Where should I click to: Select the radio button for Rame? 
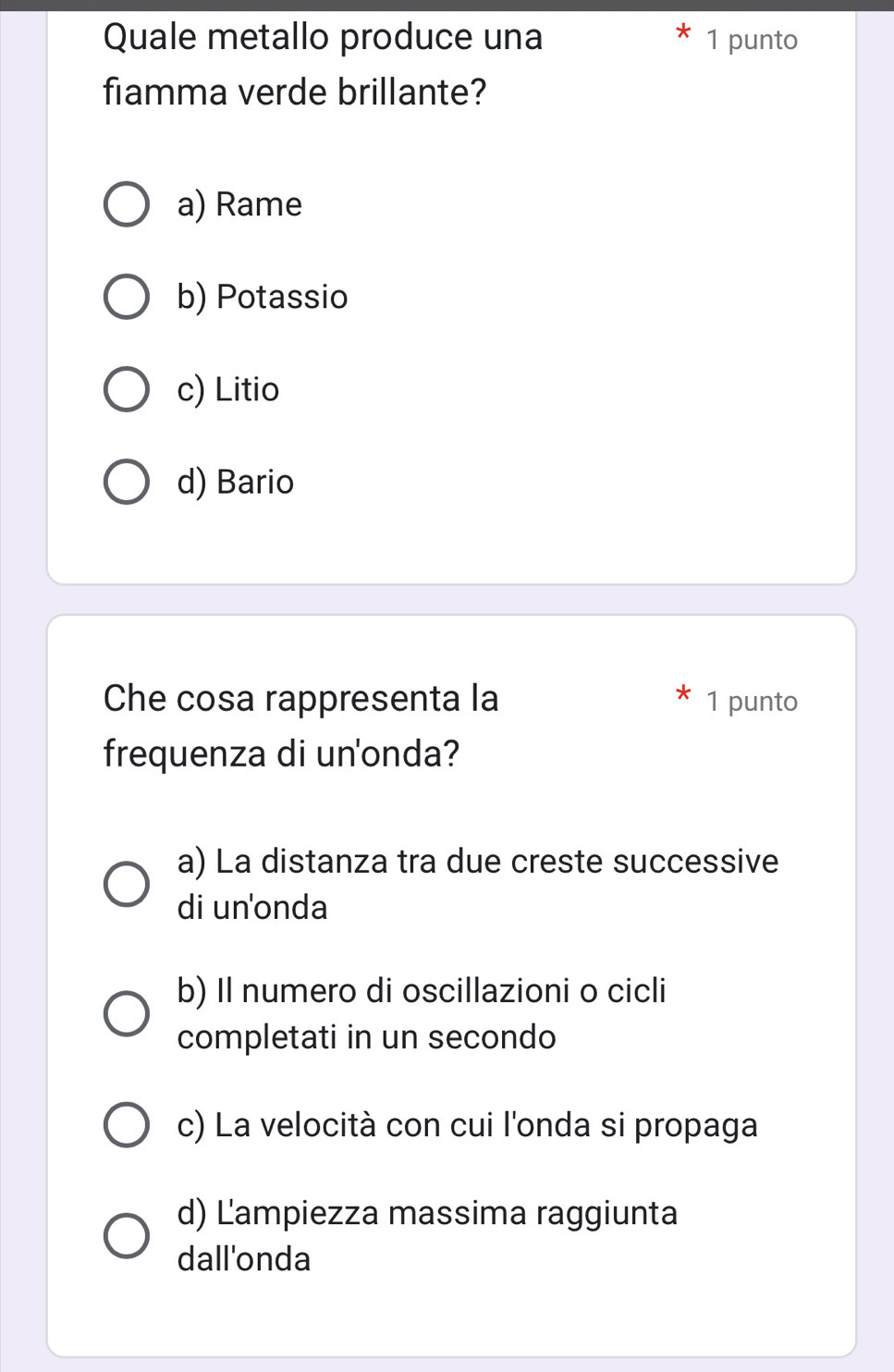click(126, 204)
